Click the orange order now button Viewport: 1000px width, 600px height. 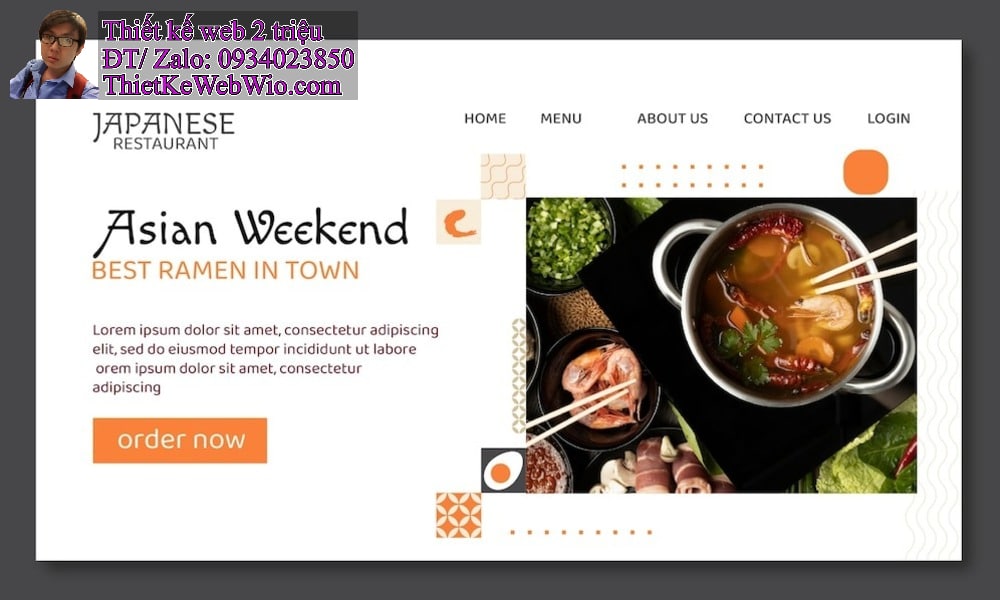pyautogui.click(x=180, y=441)
